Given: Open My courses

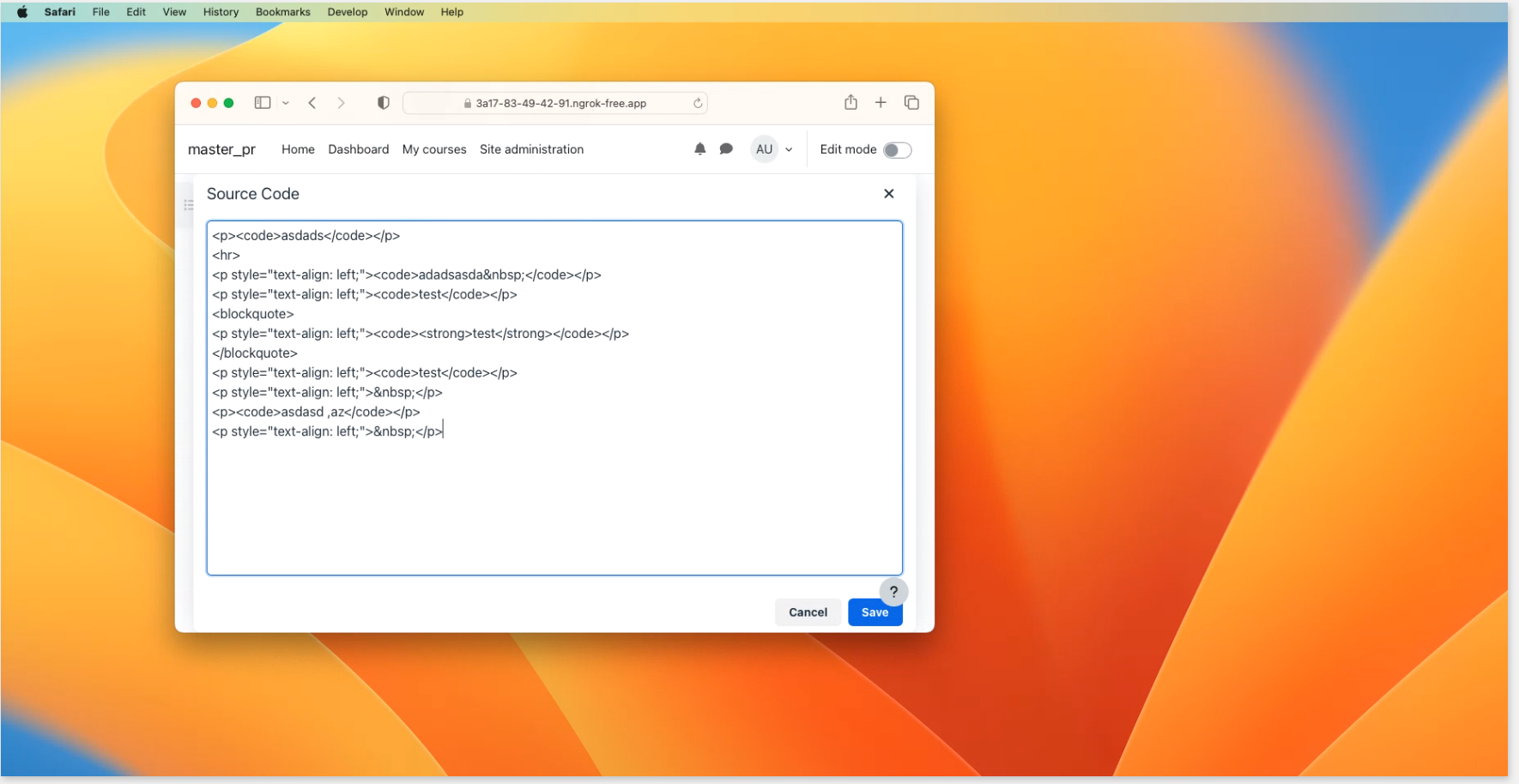Looking at the screenshot, I should point(434,149).
